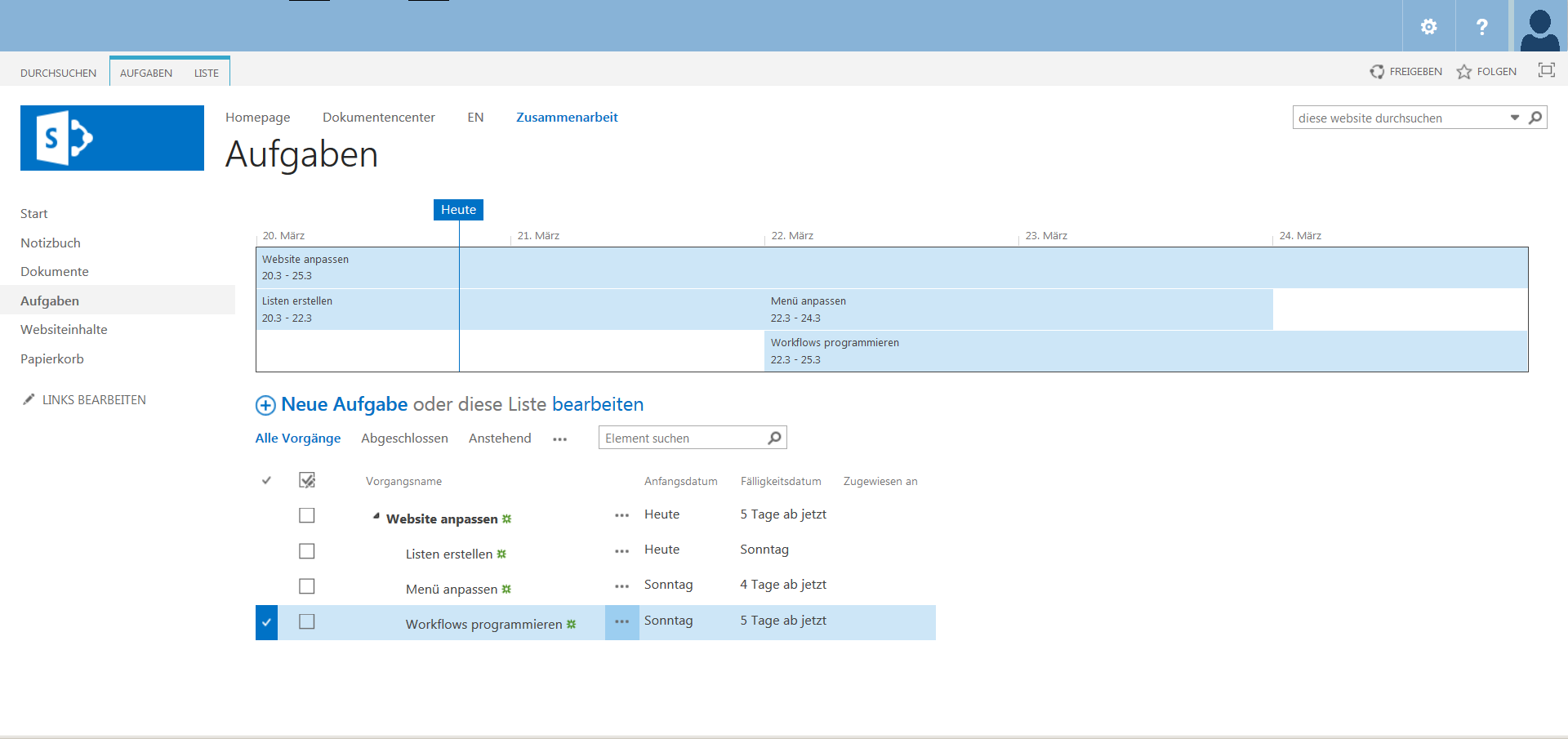Click the Freigeben share icon
Viewport: 1568px width, 739px height.
[1378, 72]
